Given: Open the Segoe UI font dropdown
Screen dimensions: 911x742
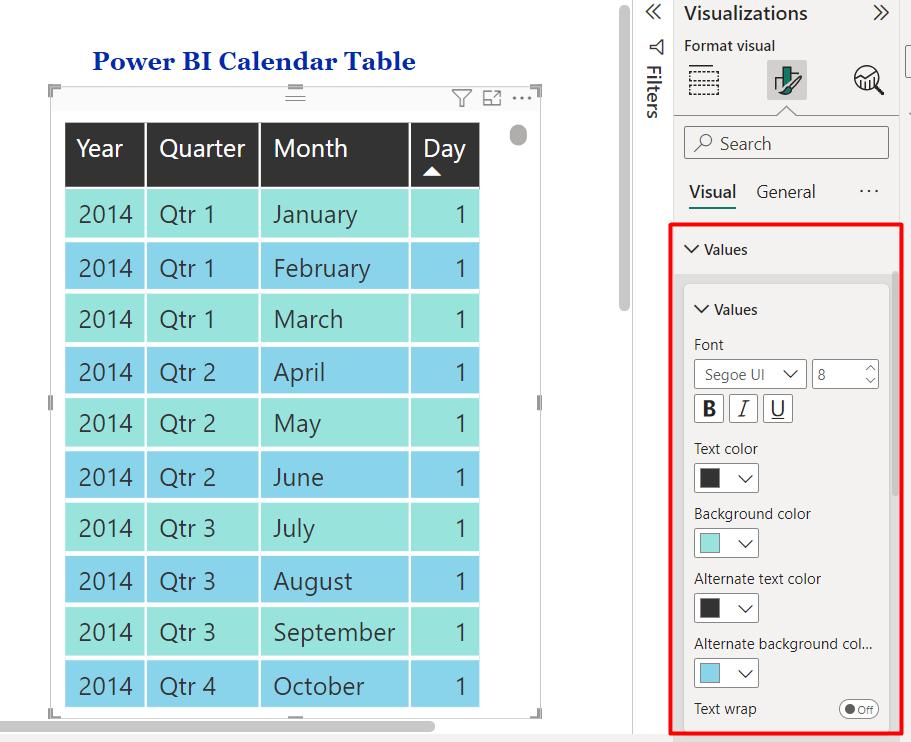Looking at the screenshot, I should pyautogui.click(x=750, y=374).
